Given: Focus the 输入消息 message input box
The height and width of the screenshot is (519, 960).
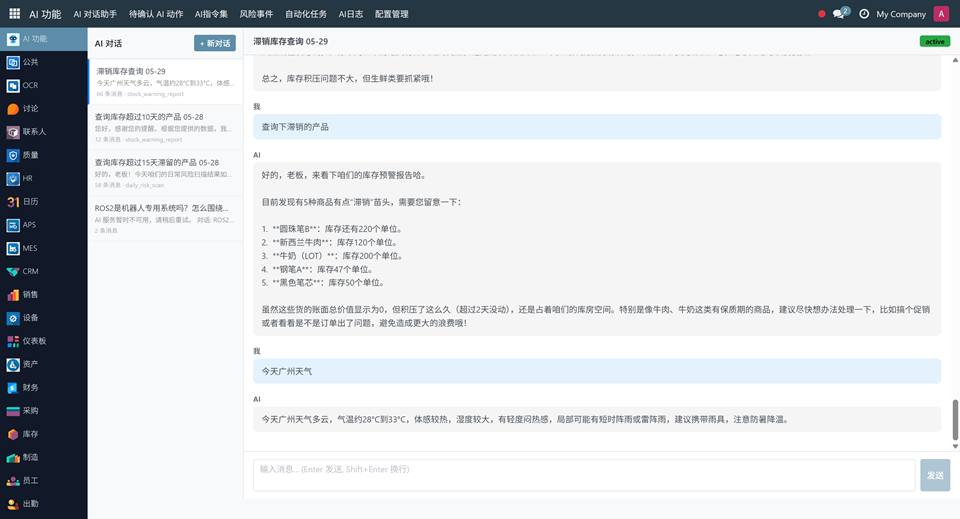Looking at the screenshot, I should pyautogui.click(x=584, y=475).
